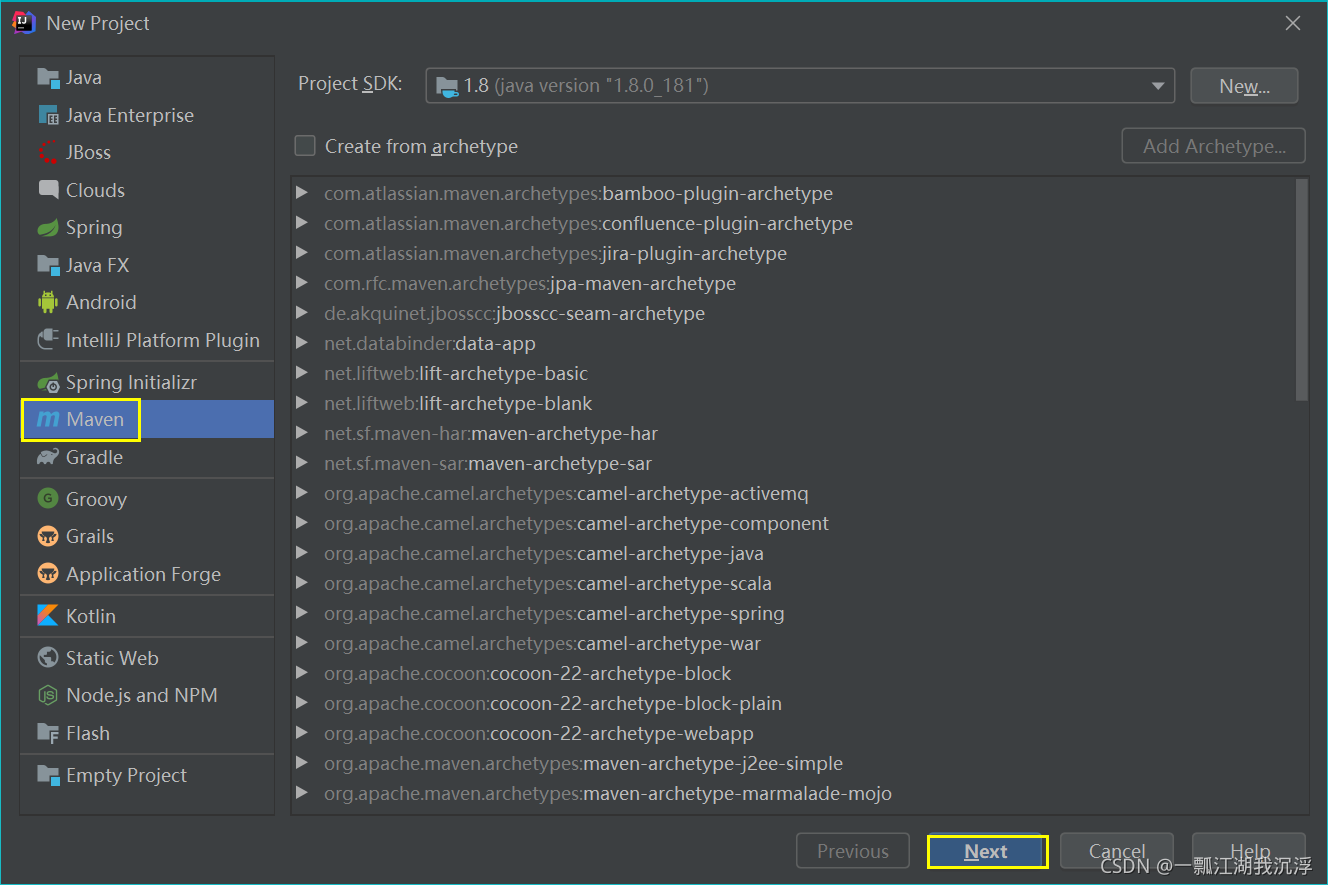Select Empty Project type label
This screenshot has height=885, width=1328.
click(126, 776)
